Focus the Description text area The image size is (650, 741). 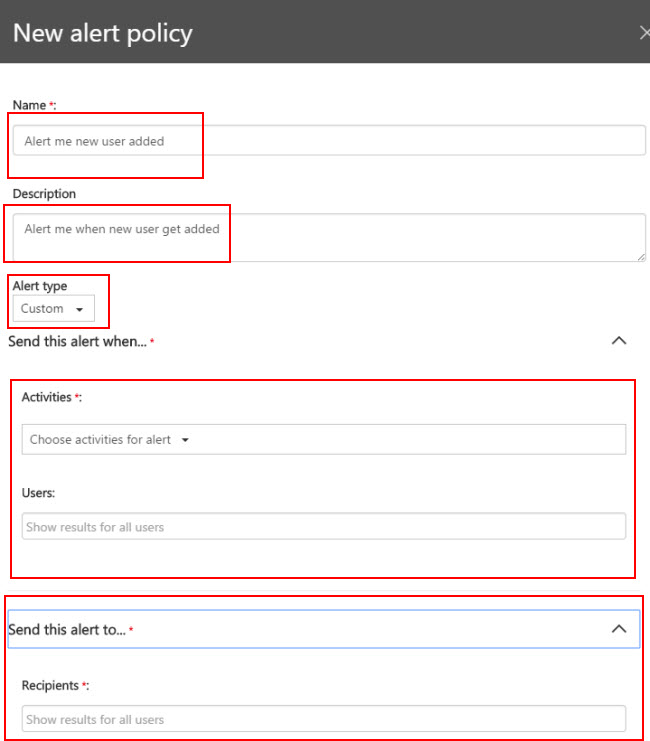click(x=328, y=238)
